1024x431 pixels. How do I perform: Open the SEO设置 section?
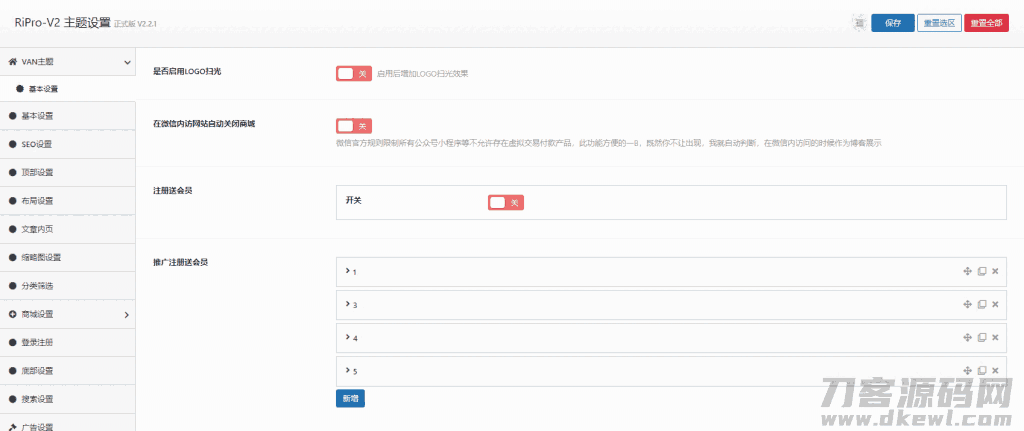pos(68,144)
